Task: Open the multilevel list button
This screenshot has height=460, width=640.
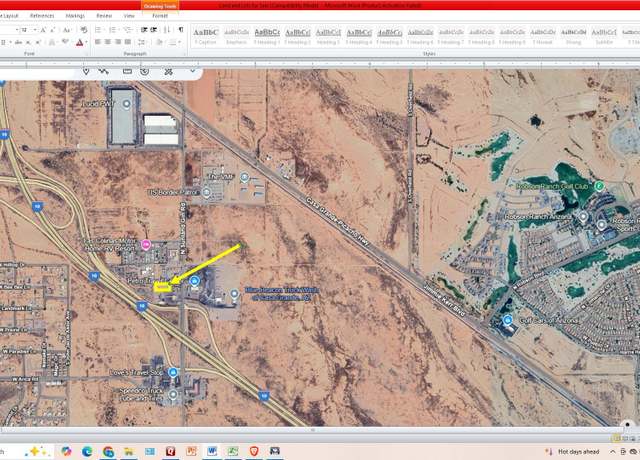Action: [x=128, y=30]
